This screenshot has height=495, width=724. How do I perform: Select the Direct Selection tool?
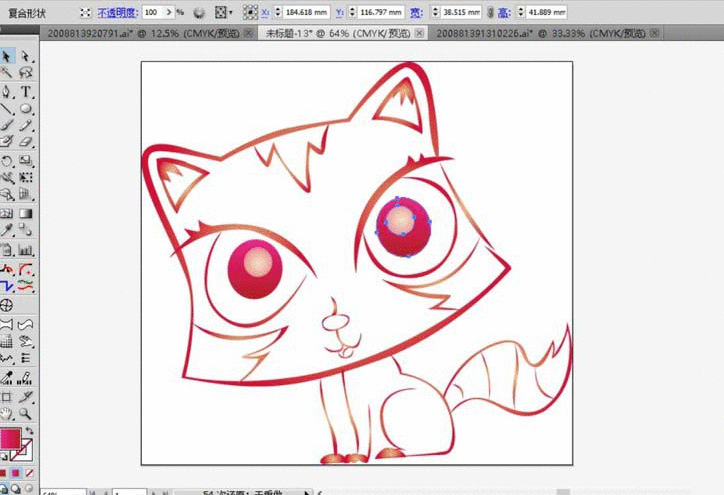click(26, 56)
